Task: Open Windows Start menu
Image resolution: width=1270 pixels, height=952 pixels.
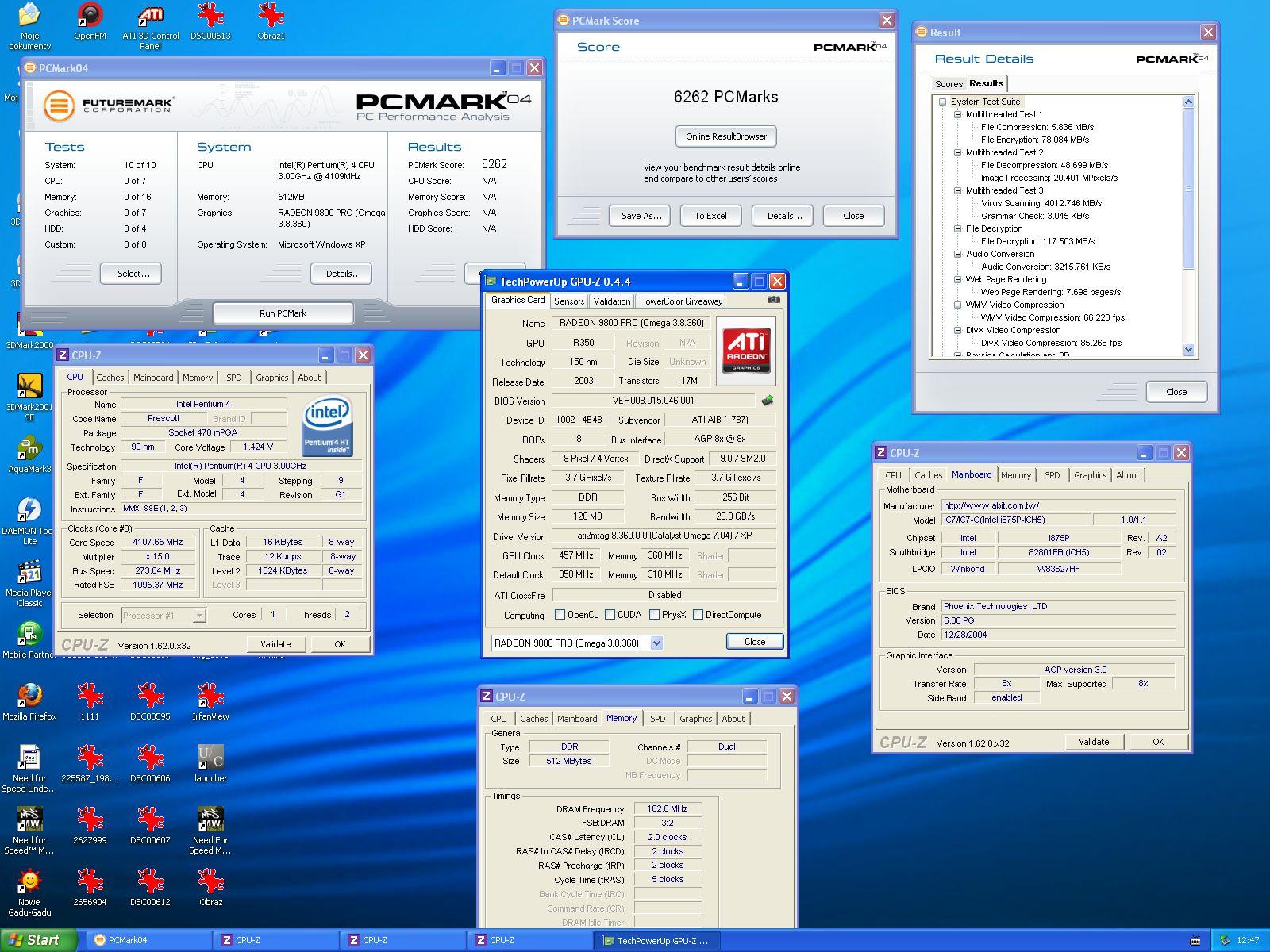Action: (38, 940)
